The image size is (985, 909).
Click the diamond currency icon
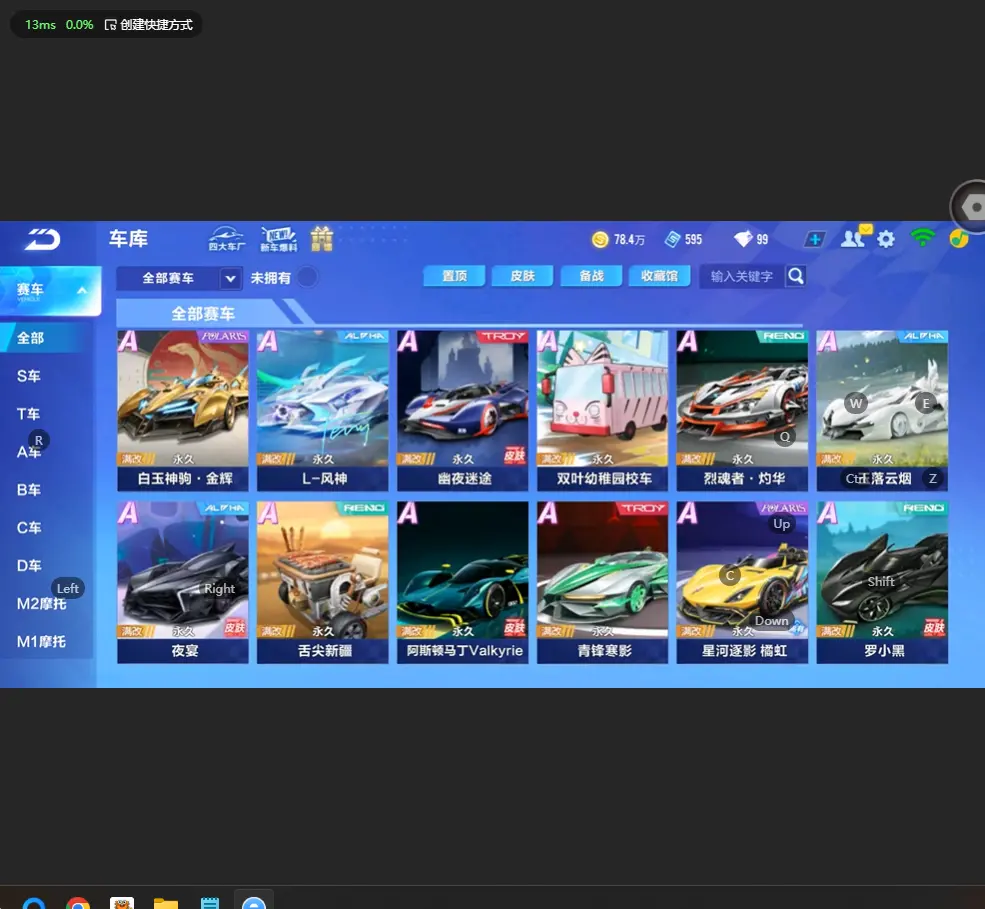click(x=743, y=239)
